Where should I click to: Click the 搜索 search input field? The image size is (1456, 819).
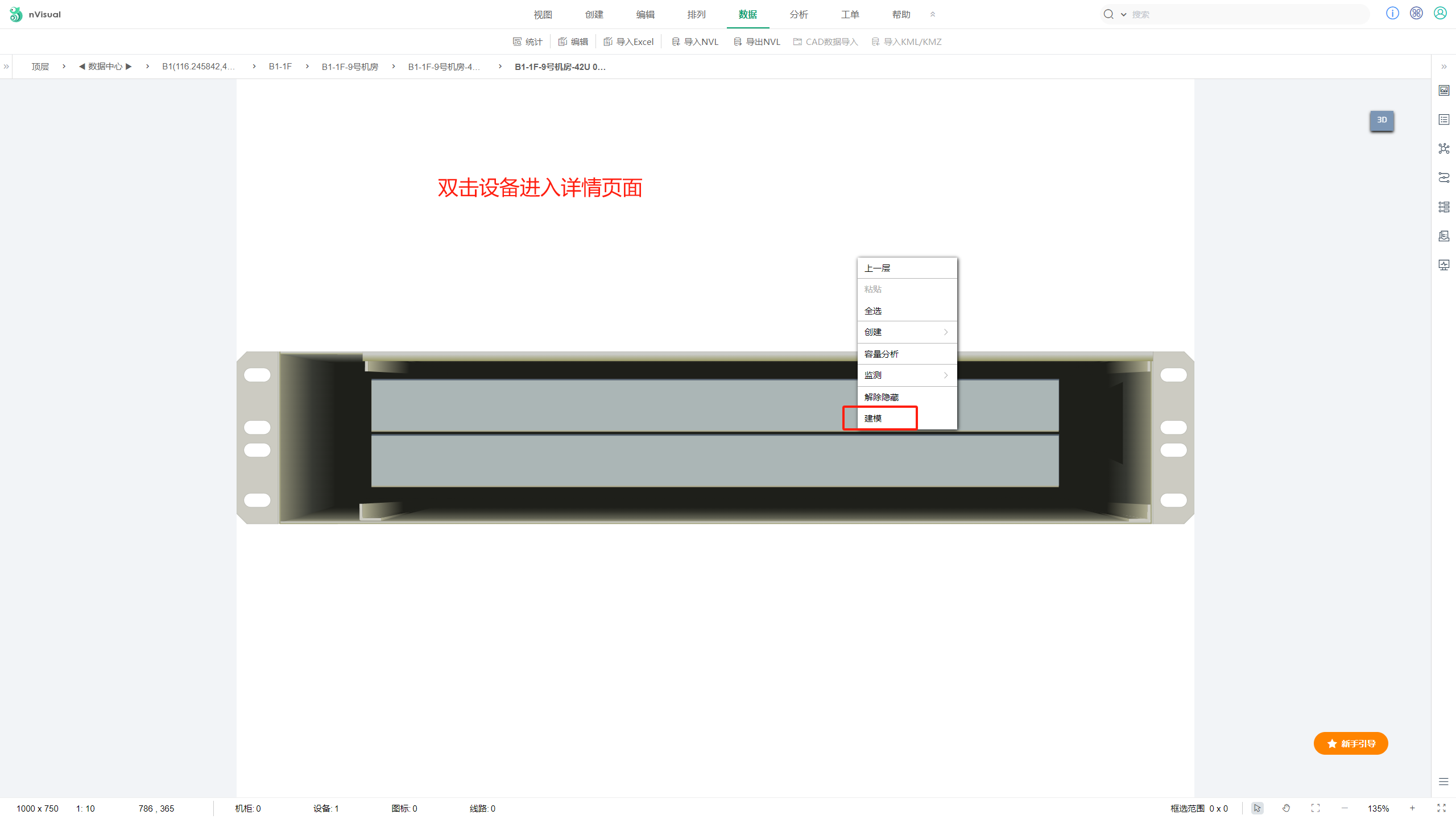tap(1246, 15)
